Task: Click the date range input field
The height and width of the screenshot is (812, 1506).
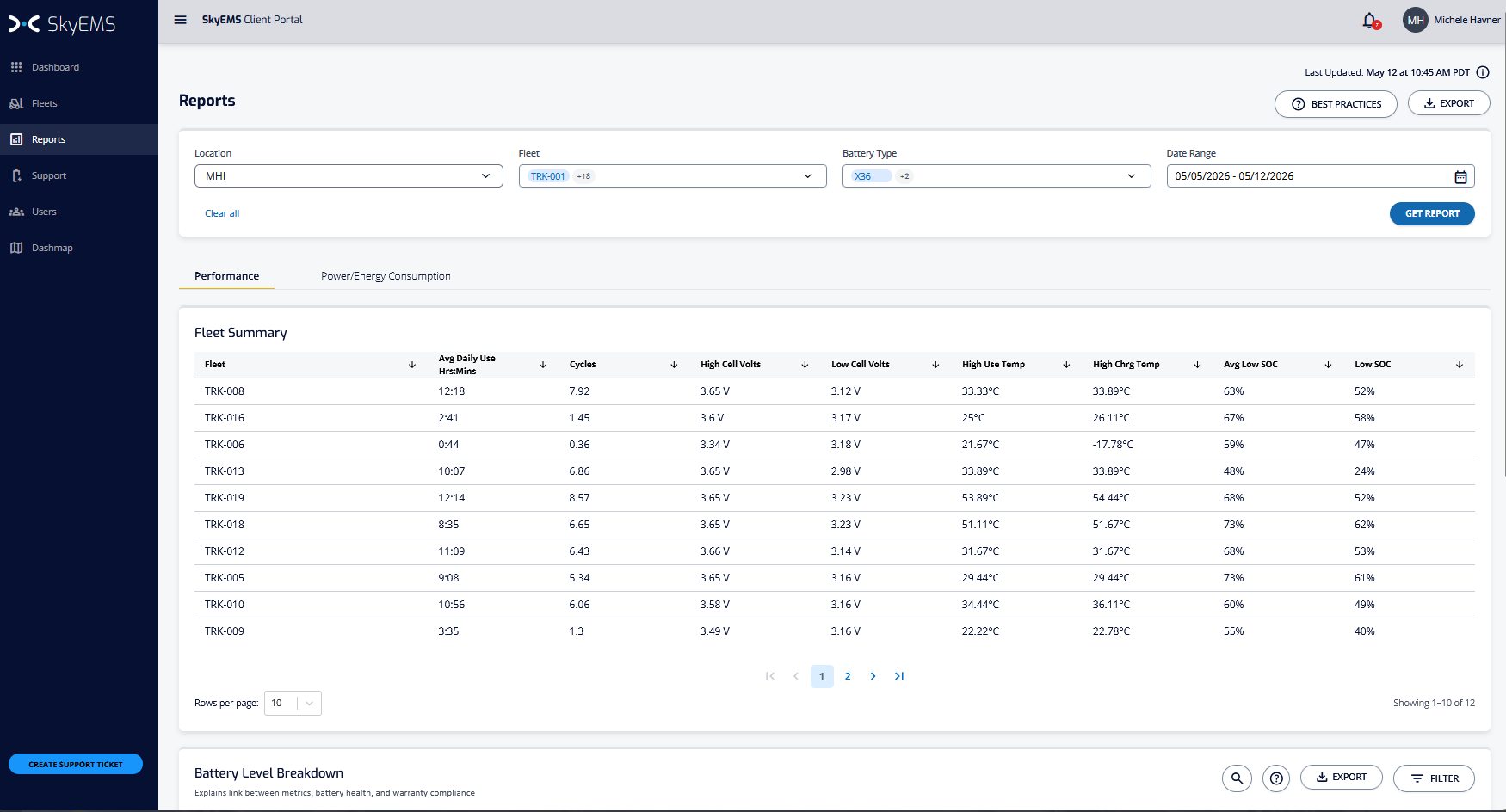Action: (1321, 176)
